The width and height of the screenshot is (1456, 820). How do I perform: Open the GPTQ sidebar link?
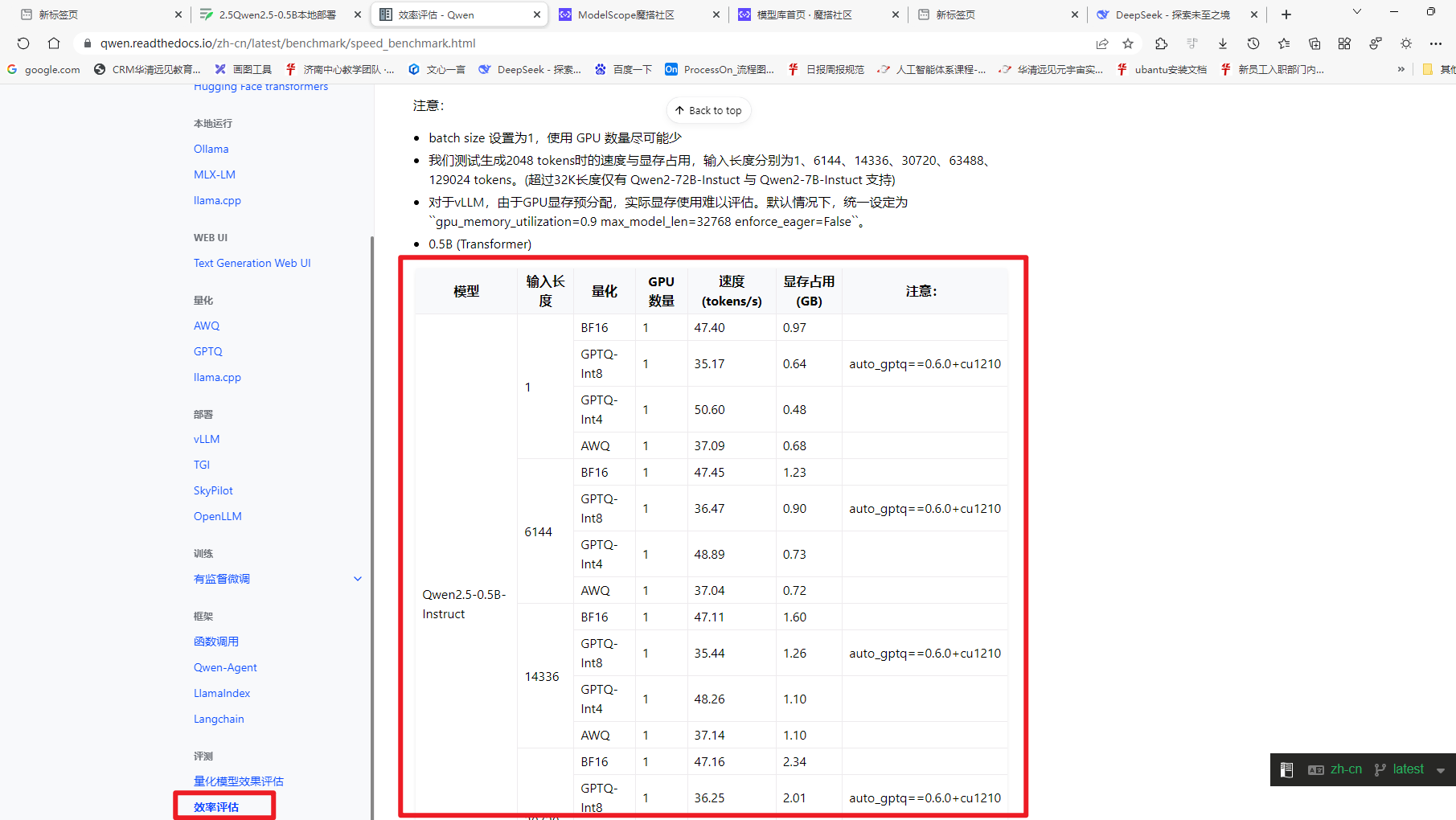208,351
